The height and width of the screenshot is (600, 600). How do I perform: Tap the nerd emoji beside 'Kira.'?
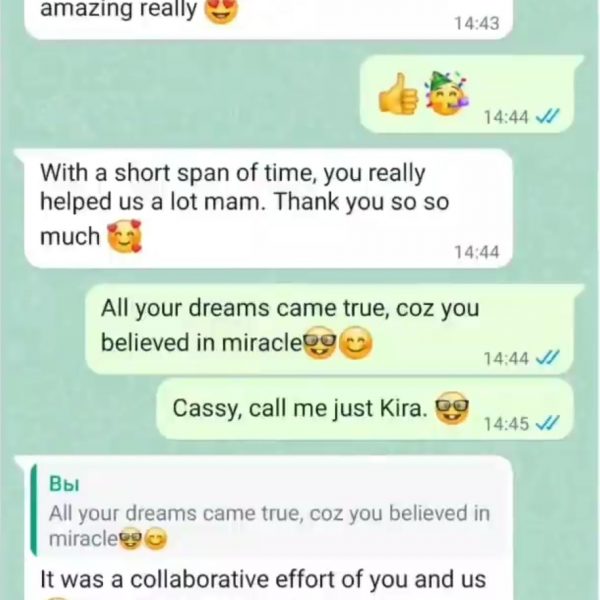click(452, 408)
